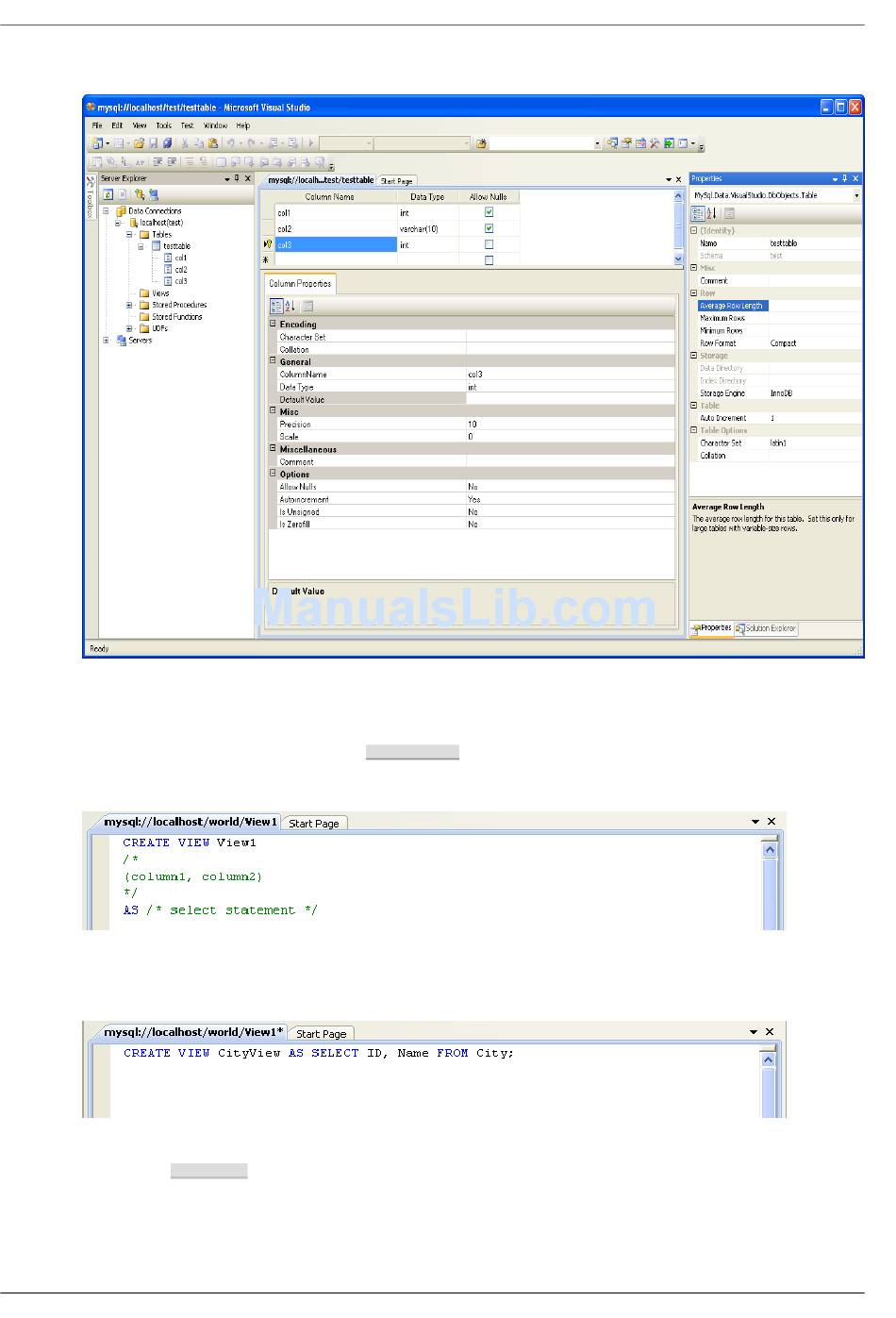Screen dimensions: 896x1318
Task: Click the Save All toolbar icon
Action: click(167, 143)
